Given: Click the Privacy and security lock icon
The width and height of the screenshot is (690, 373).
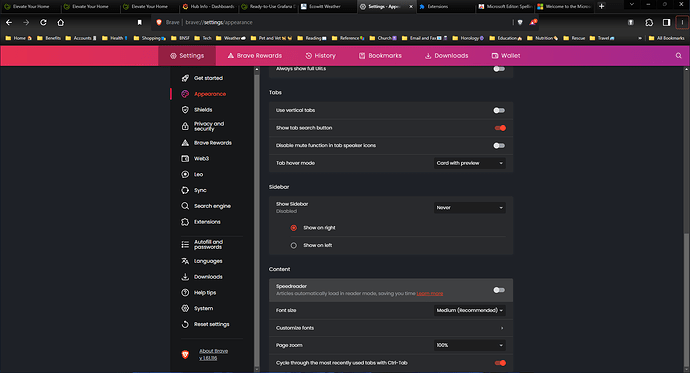Looking at the screenshot, I should tap(185, 127).
